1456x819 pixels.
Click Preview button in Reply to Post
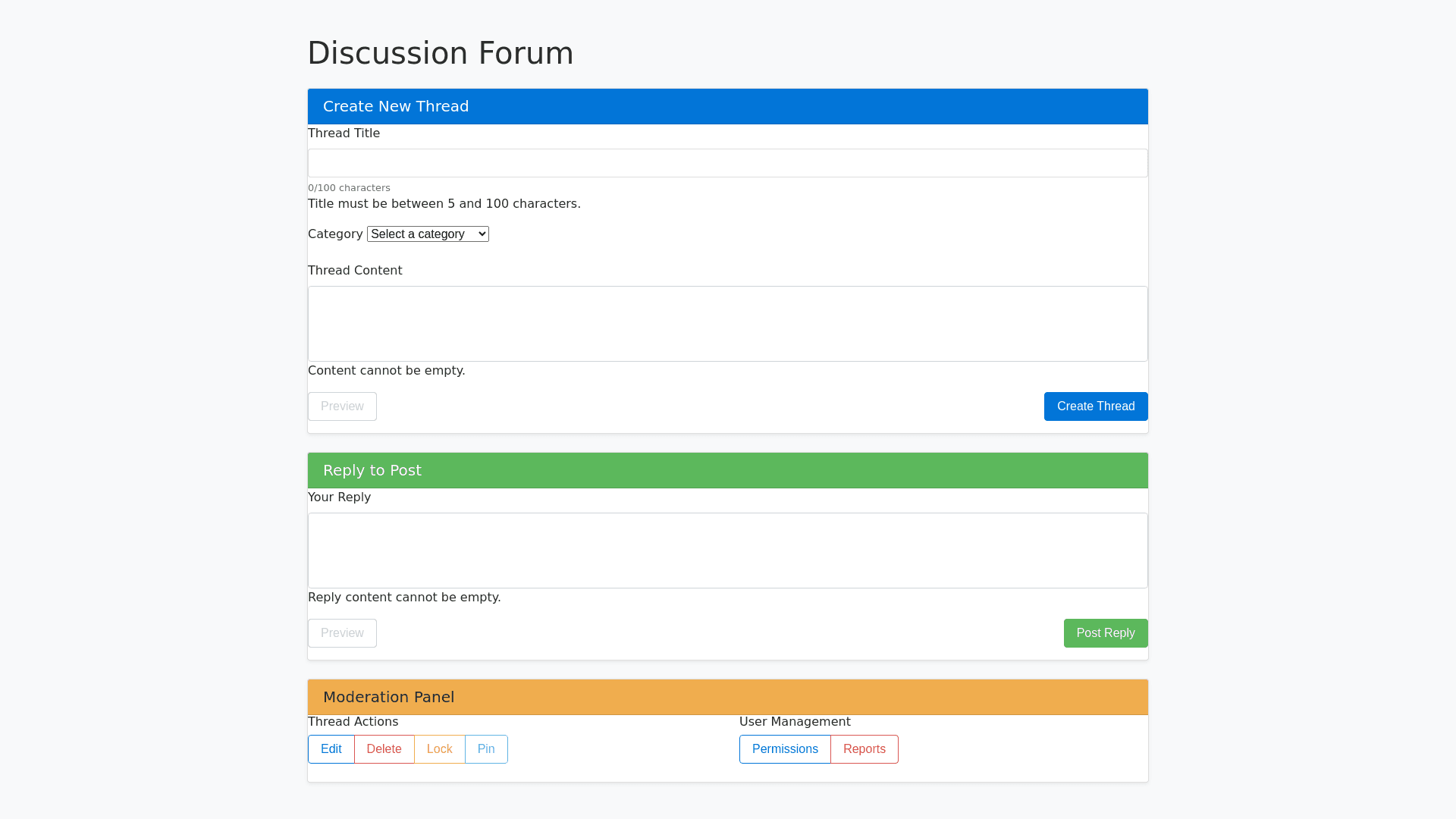[x=342, y=633]
